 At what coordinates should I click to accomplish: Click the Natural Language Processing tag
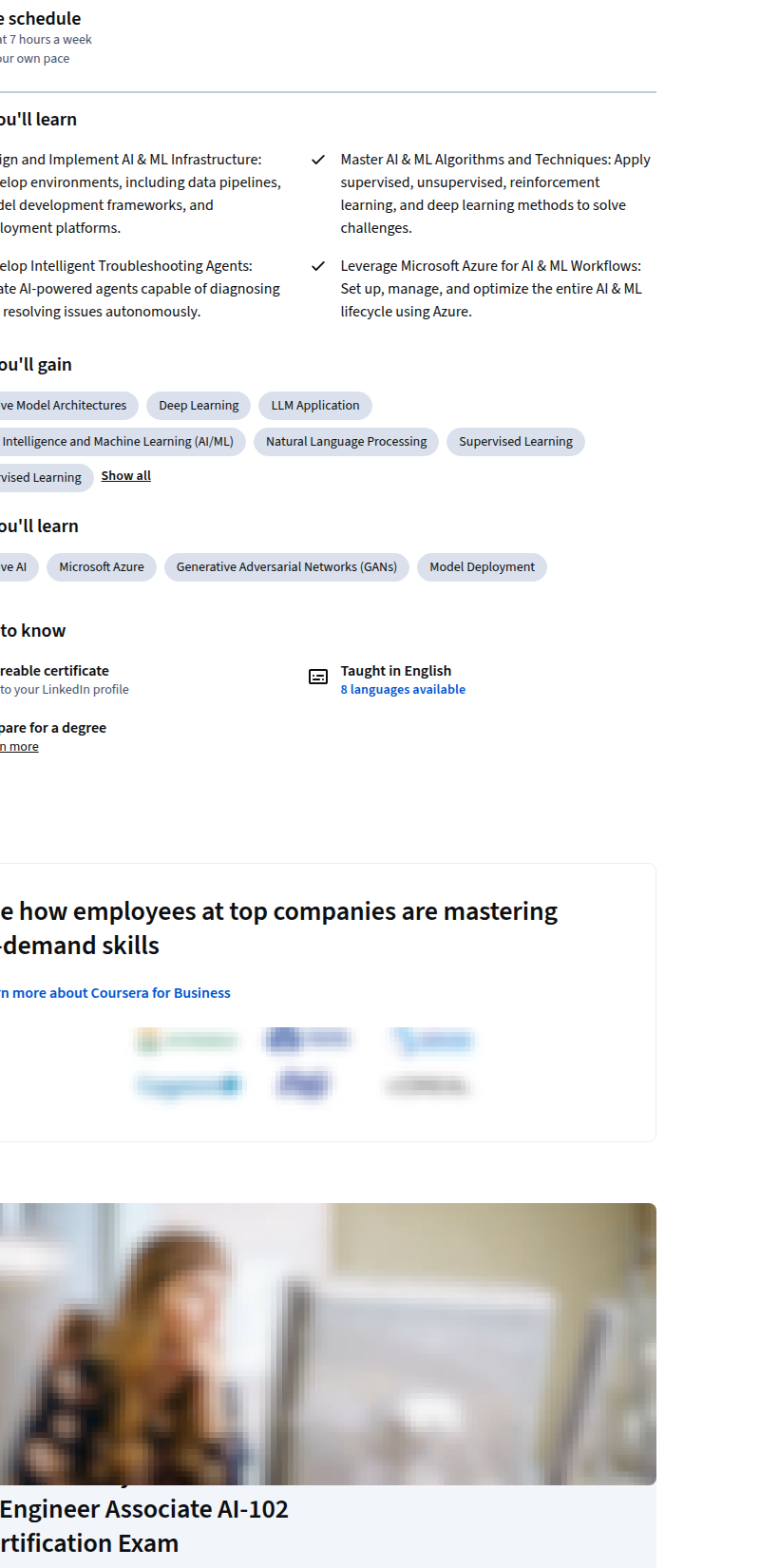346,442
